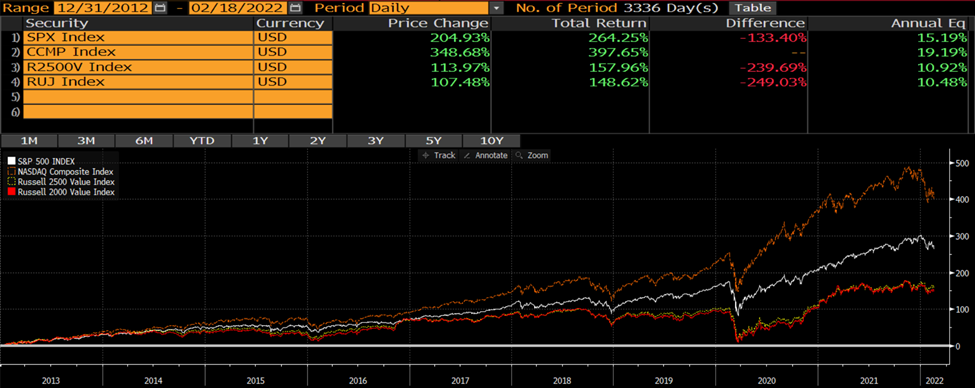
Task: Click the Period field showing Daily
Action: tap(428, 8)
